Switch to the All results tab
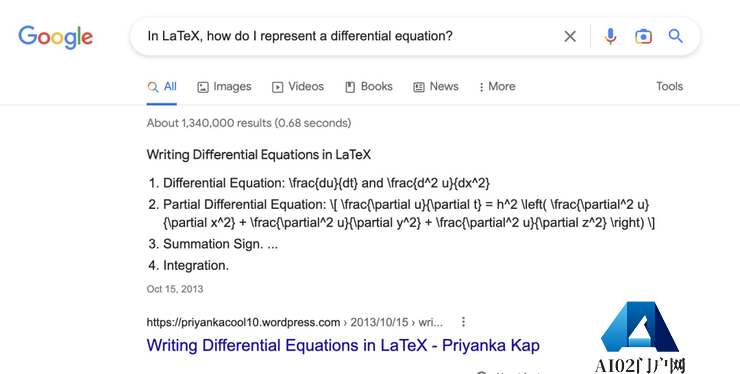 click(x=162, y=87)
